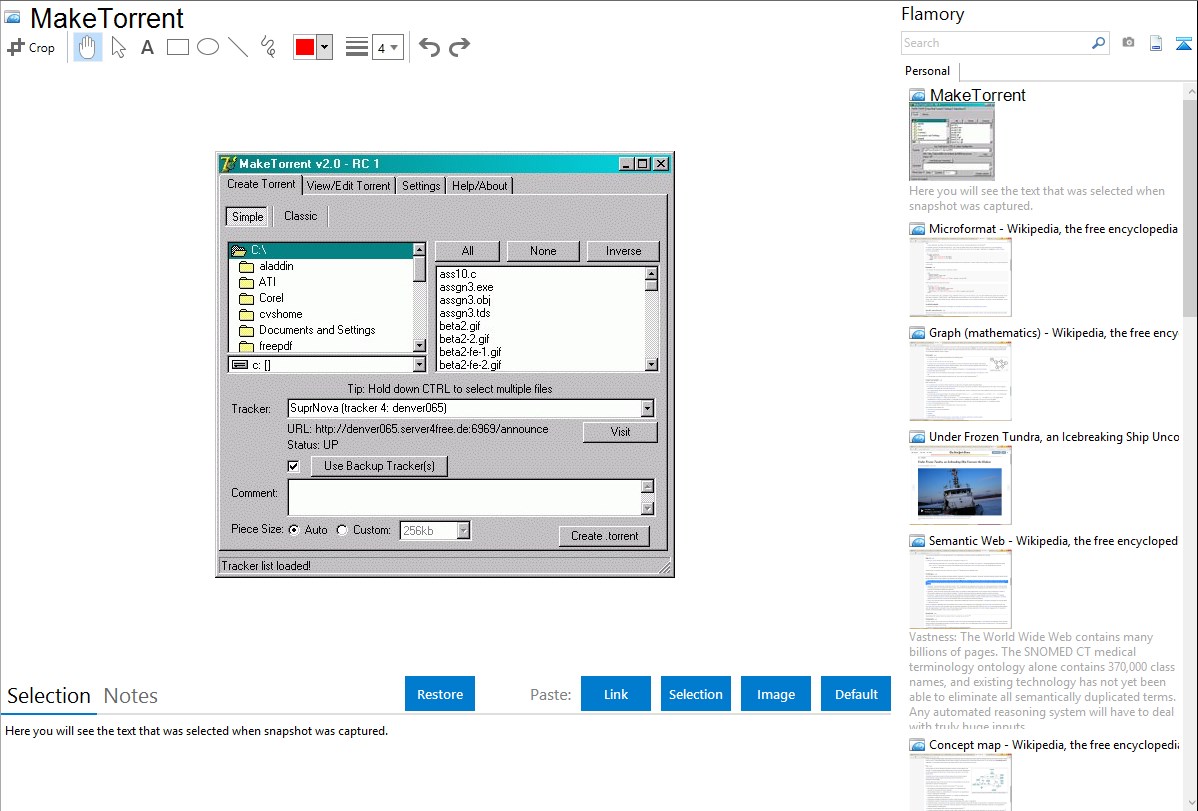Click the Use Backup Tracker(s) button

379,466
